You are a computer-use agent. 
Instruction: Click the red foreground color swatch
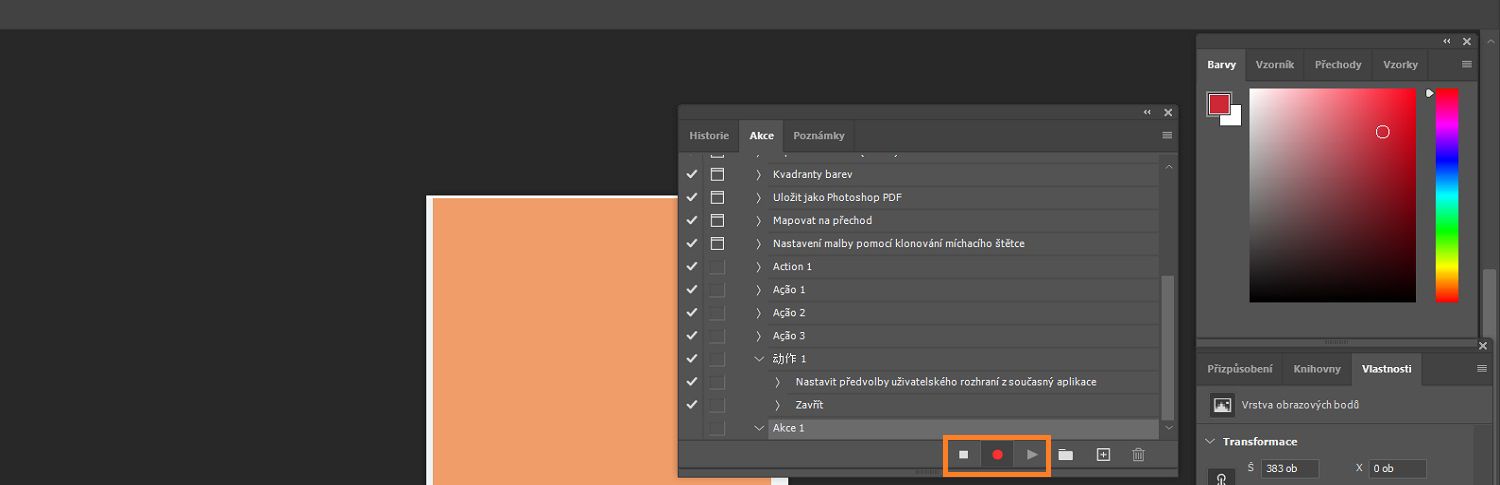[1218, 104]
